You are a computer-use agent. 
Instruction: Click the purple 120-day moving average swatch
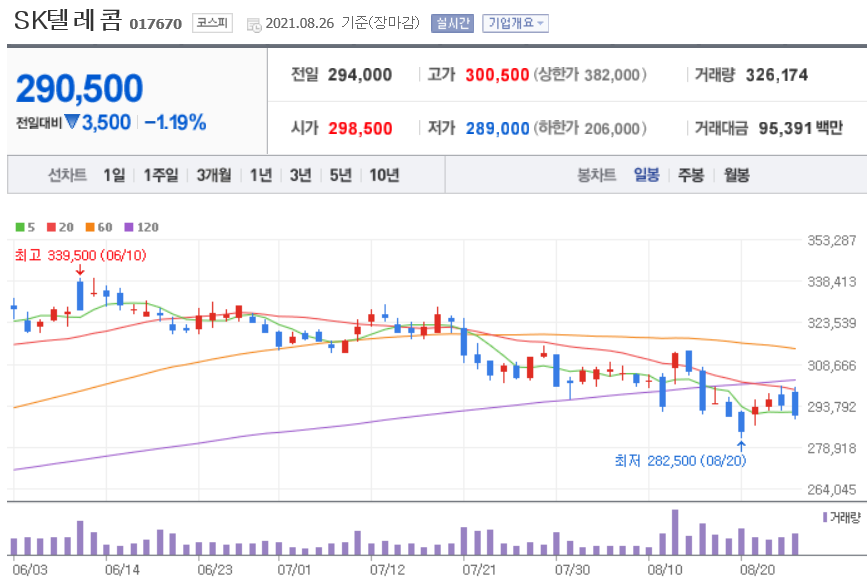tap(129, 227)
